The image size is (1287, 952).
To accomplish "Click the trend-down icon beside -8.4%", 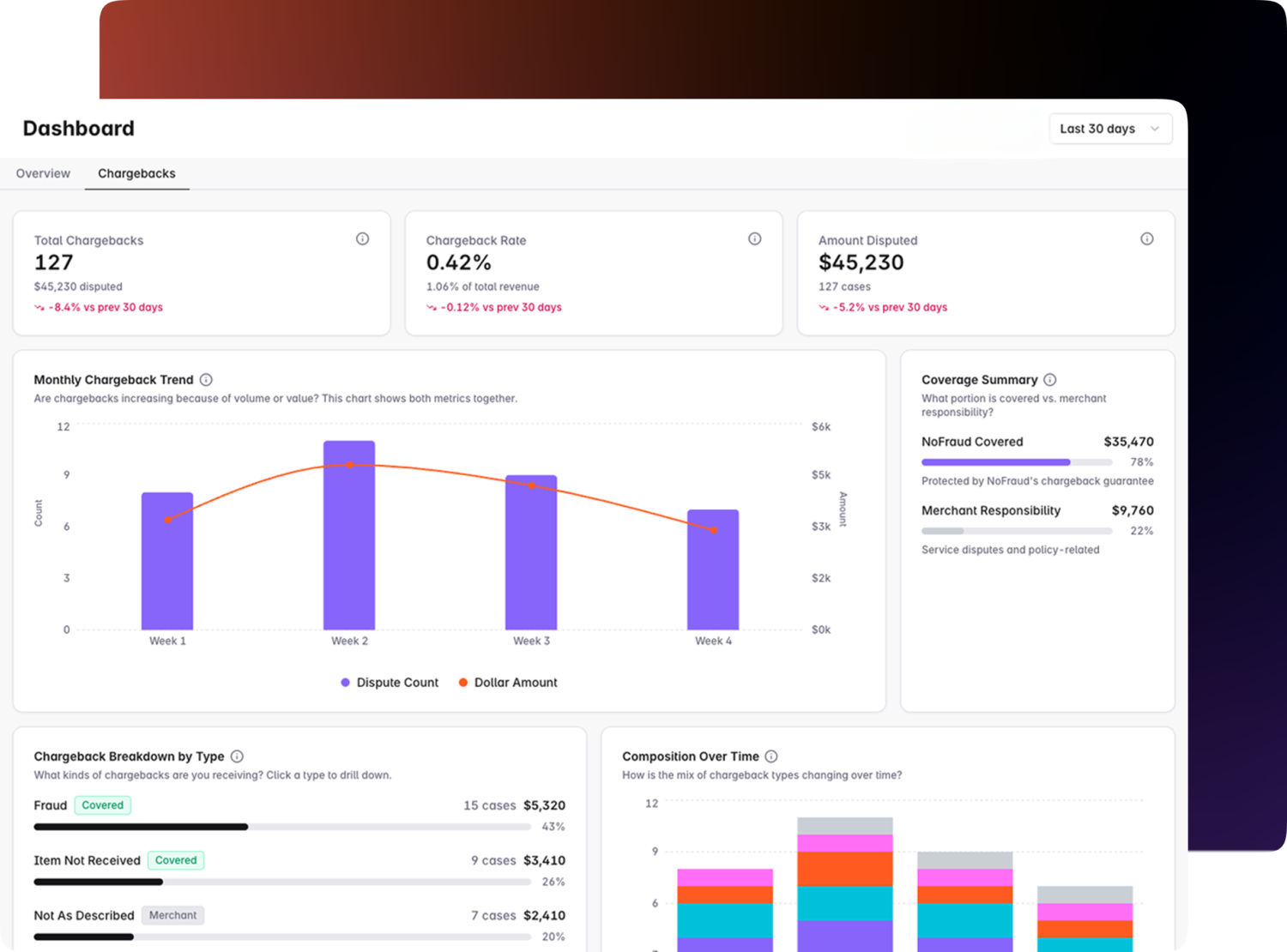I will tap(41, 307).
